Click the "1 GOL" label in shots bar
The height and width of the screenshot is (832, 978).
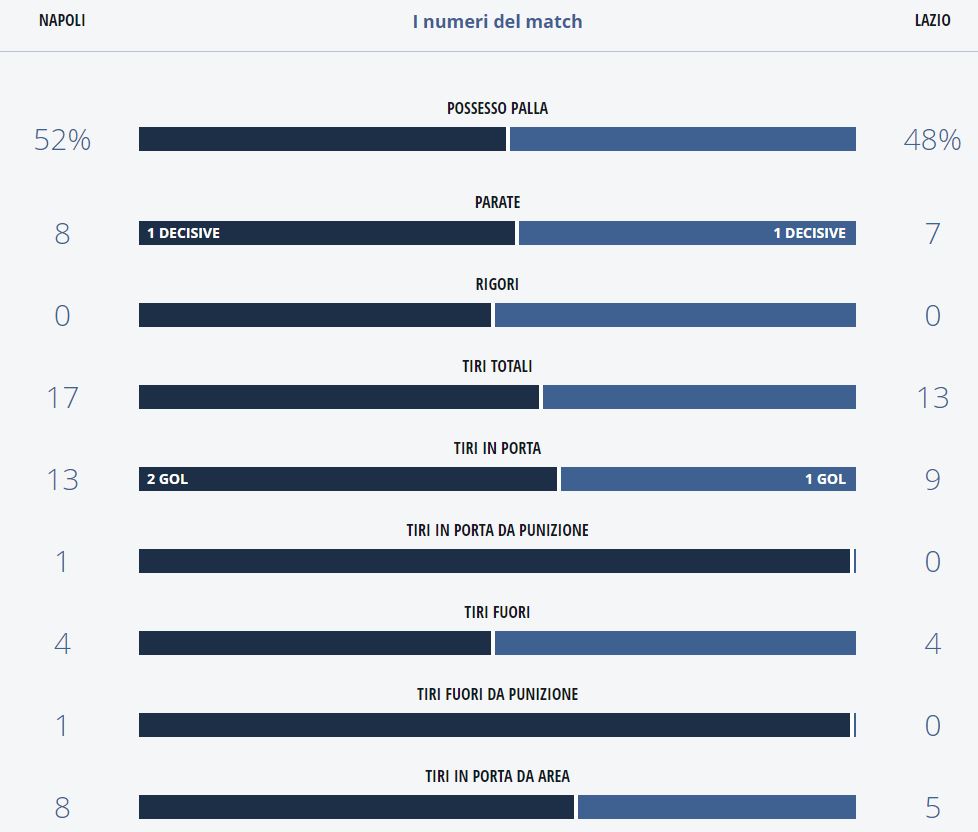click(x=825, y=479)
